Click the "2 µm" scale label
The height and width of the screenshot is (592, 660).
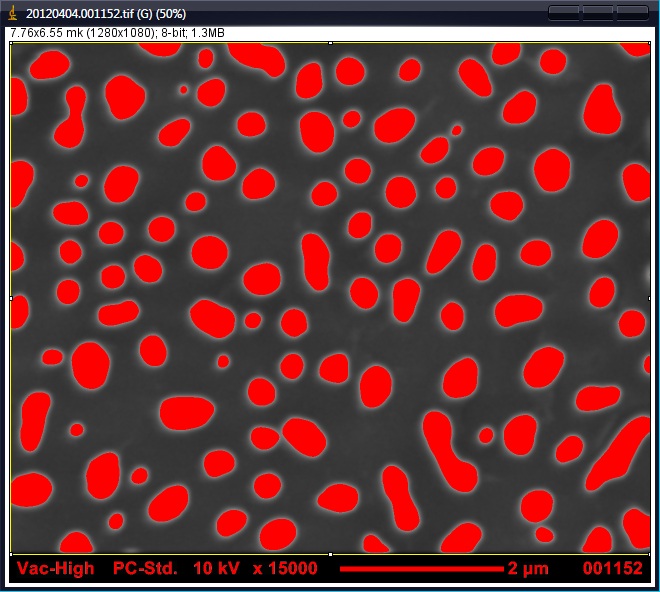tap(528, 568)
